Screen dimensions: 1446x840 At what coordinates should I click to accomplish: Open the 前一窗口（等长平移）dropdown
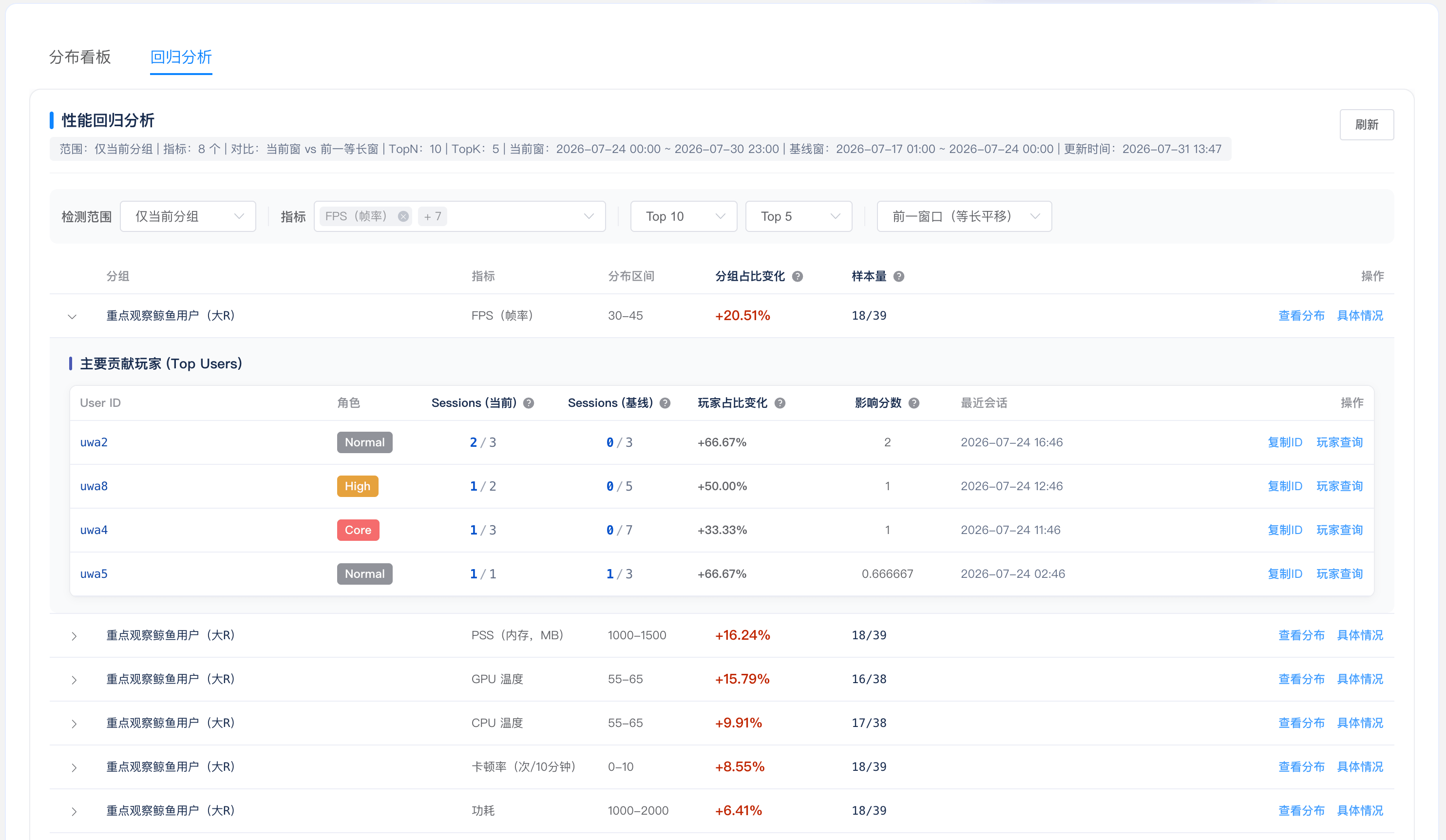pyautogui.click(x=964, y=216)
